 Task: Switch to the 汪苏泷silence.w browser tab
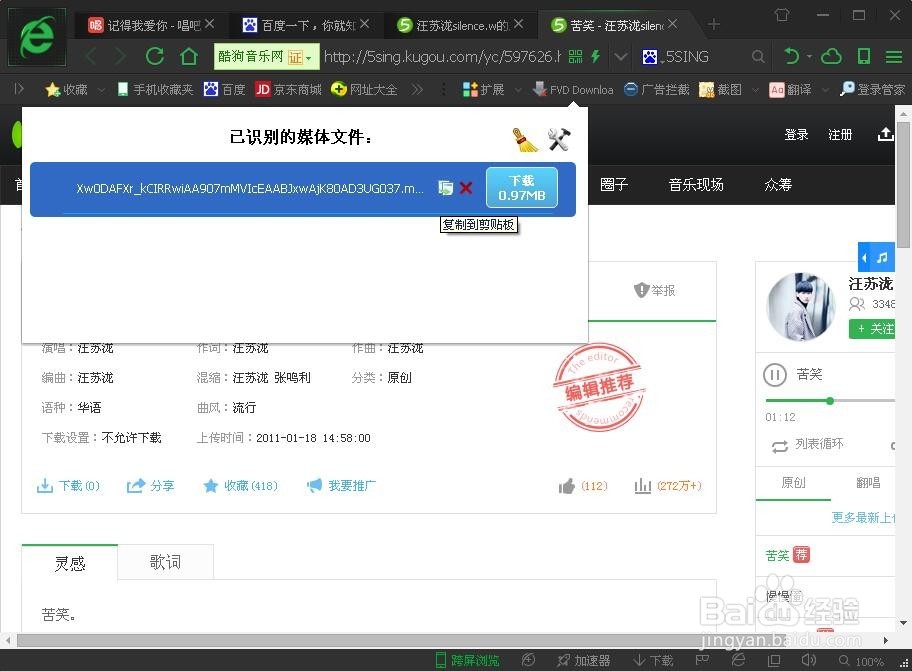pyautogui.click(x=459, y=25)
